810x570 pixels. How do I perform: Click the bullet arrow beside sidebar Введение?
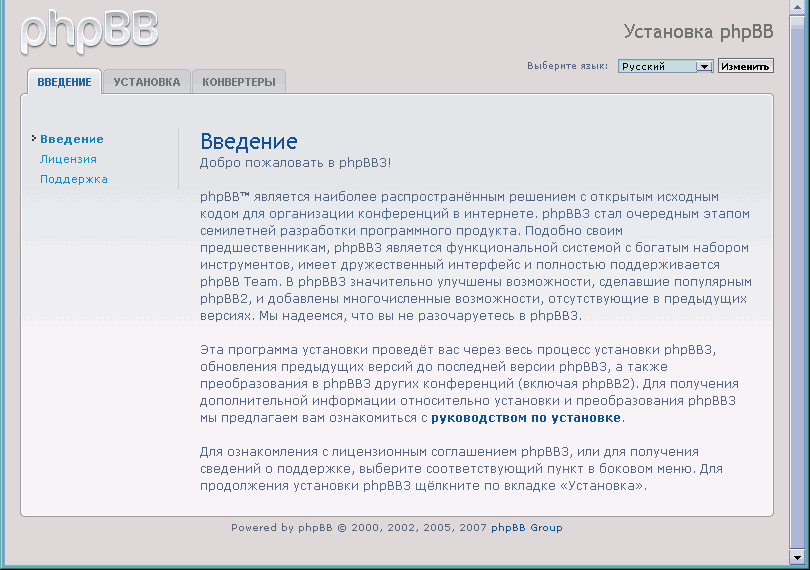pyautogui.click(x=33, y=139)
